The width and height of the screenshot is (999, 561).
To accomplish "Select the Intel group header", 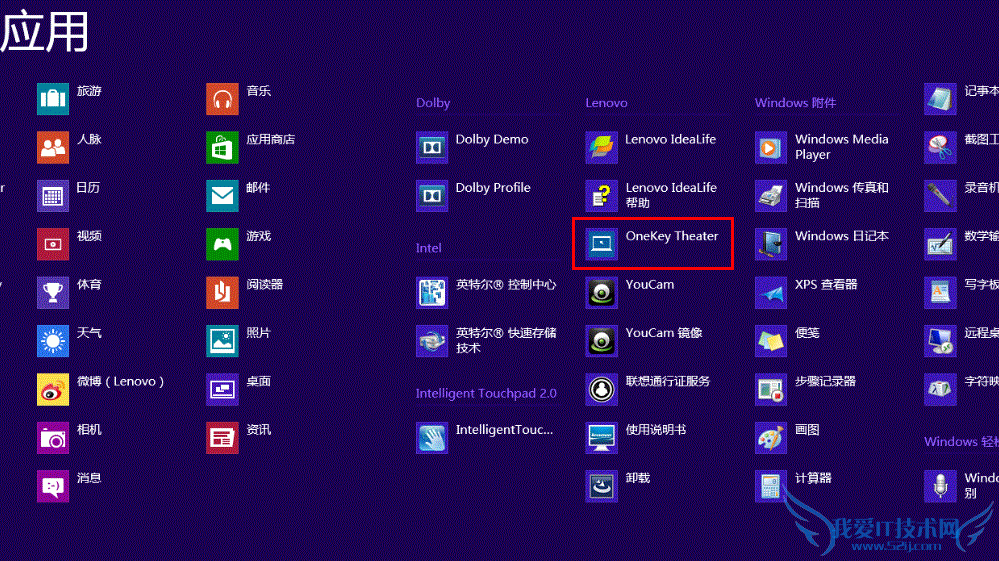I will [429, 248].
